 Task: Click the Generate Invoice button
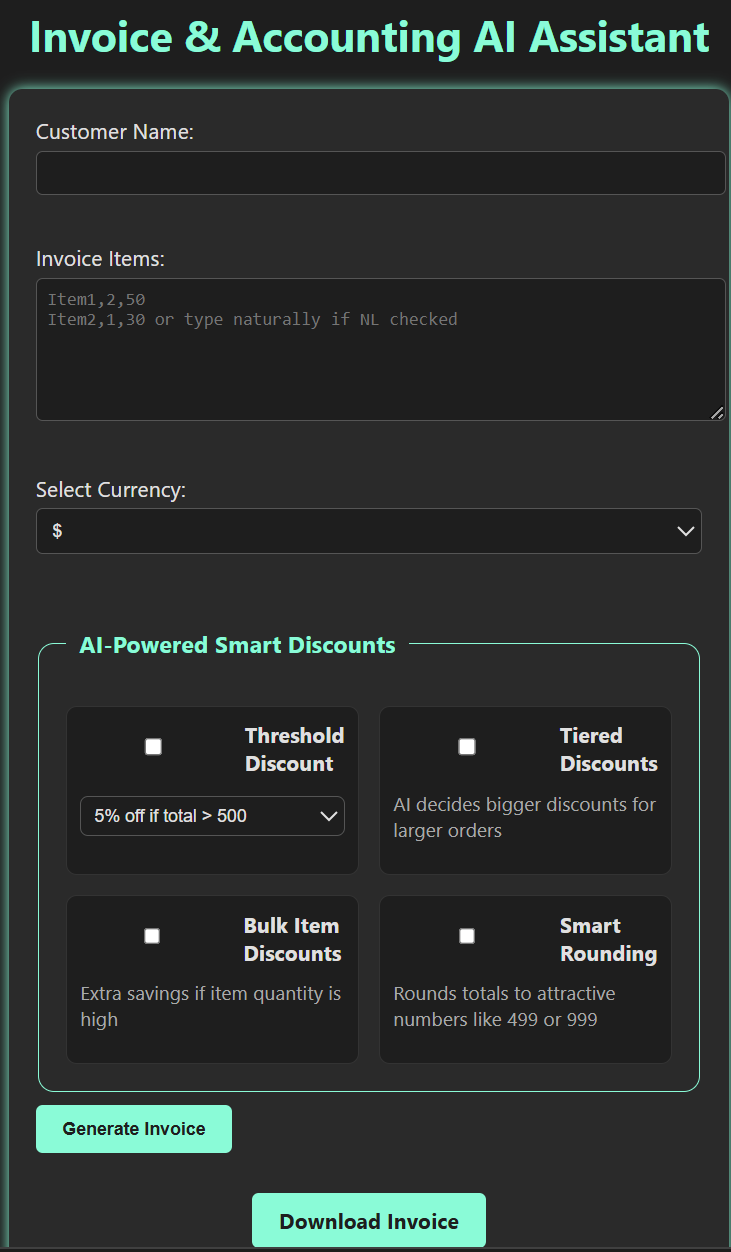click(133, 1128)
